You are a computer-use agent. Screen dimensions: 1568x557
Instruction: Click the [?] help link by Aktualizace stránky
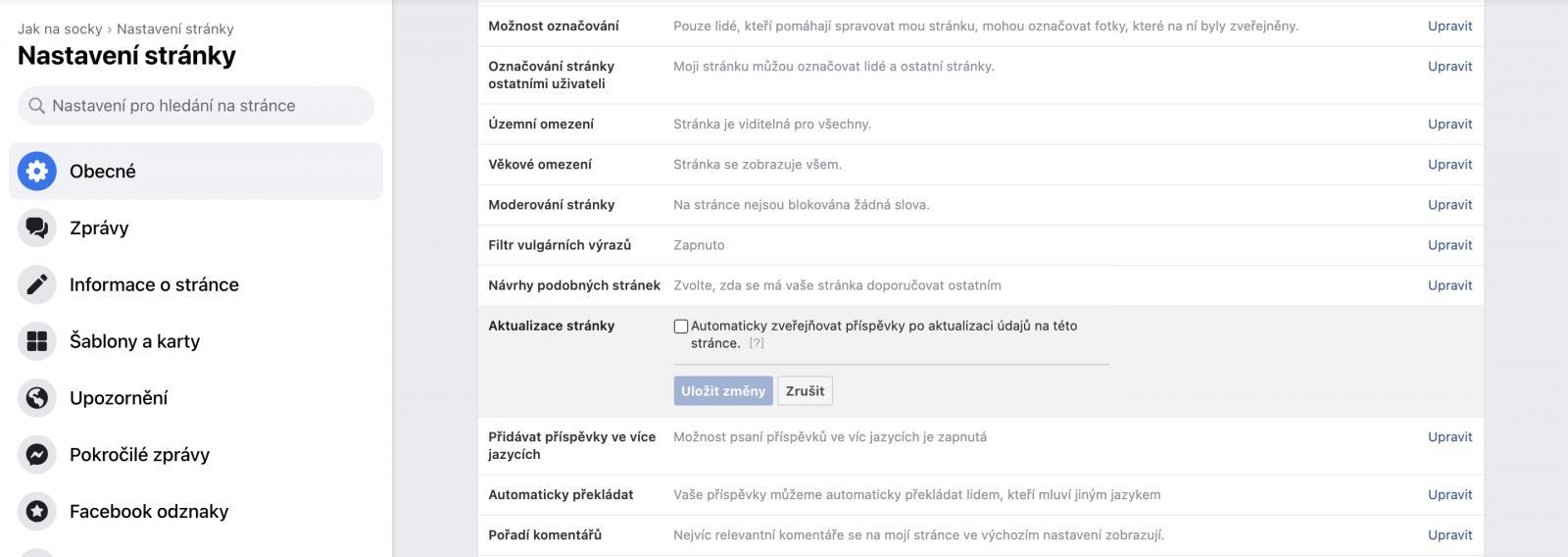[x=756, y=343]
